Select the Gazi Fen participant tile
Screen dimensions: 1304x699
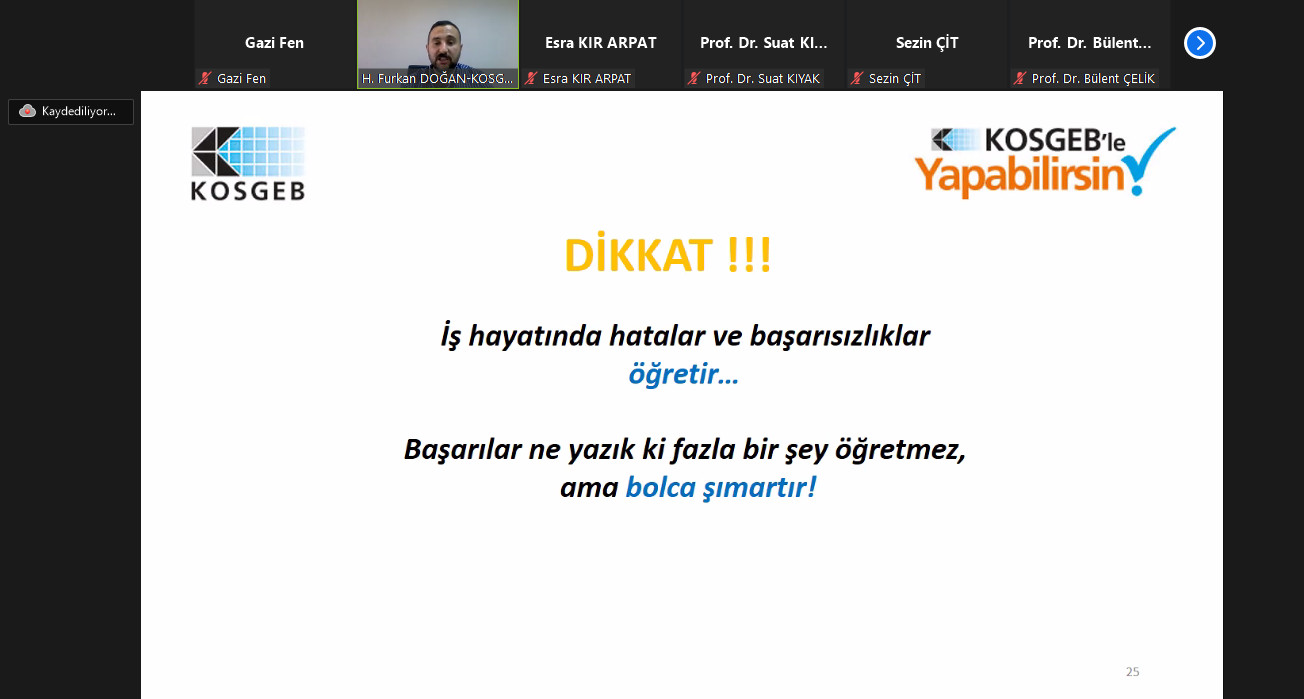pyautogui.click(x=274, y=42)
